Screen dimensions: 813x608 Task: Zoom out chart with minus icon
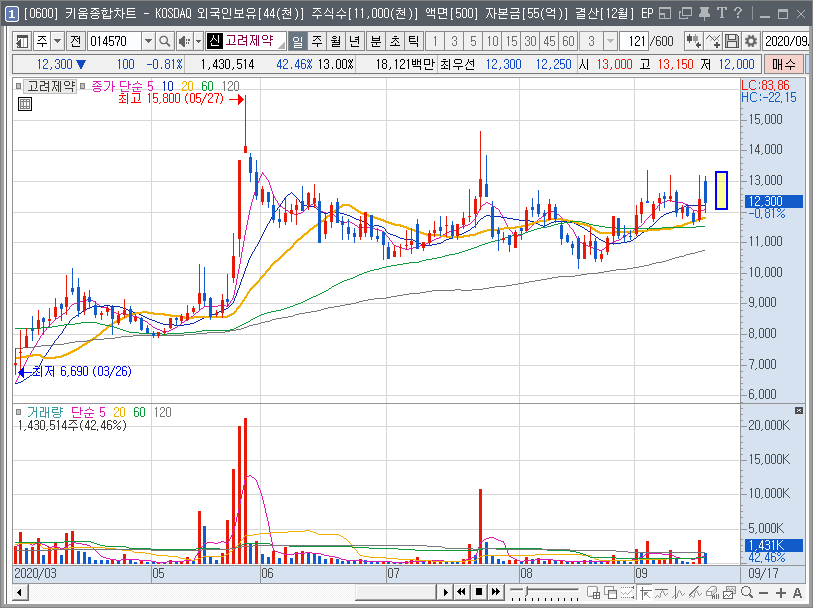(x=763, y=592)
